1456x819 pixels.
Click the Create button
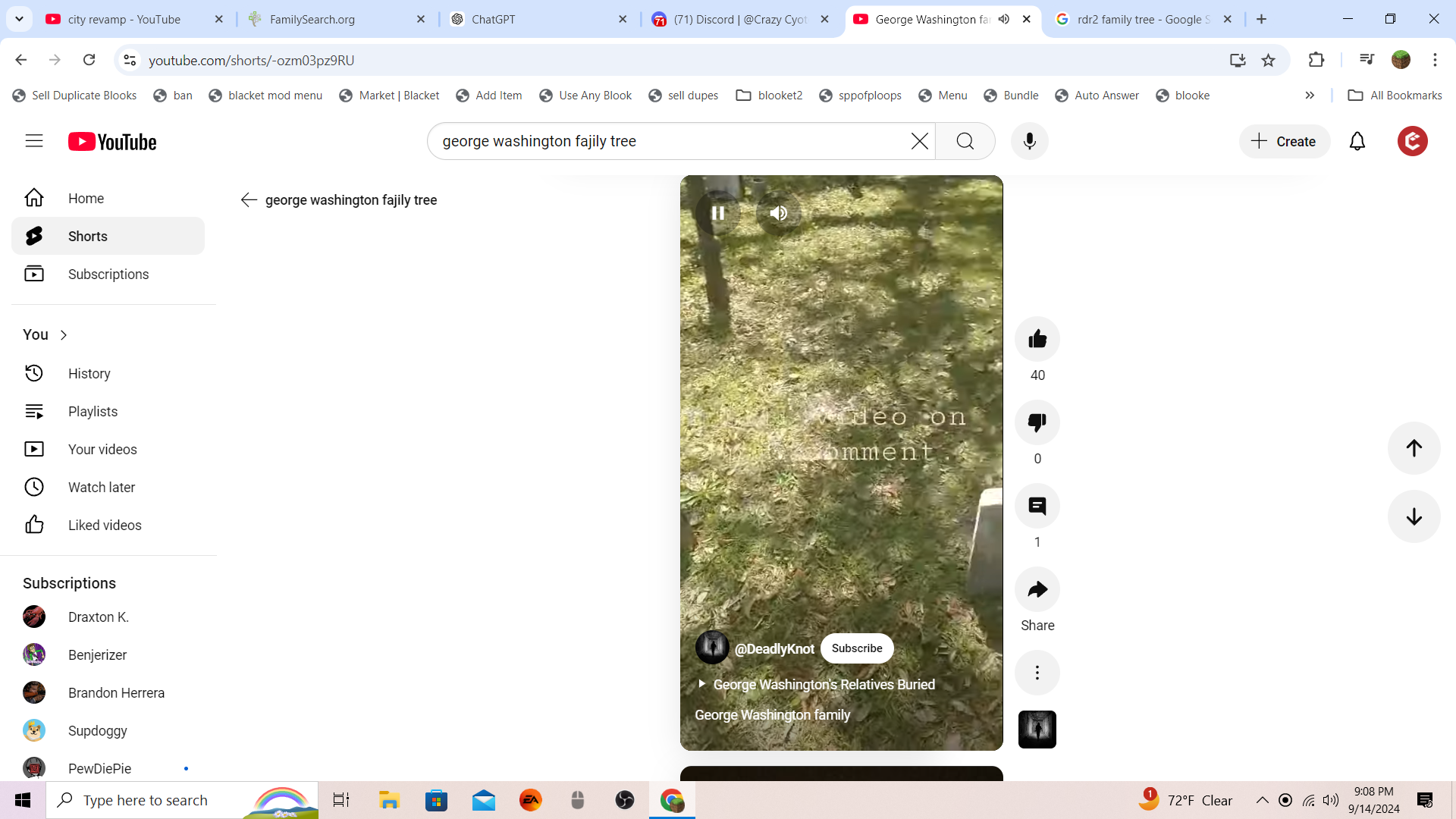1284,142
